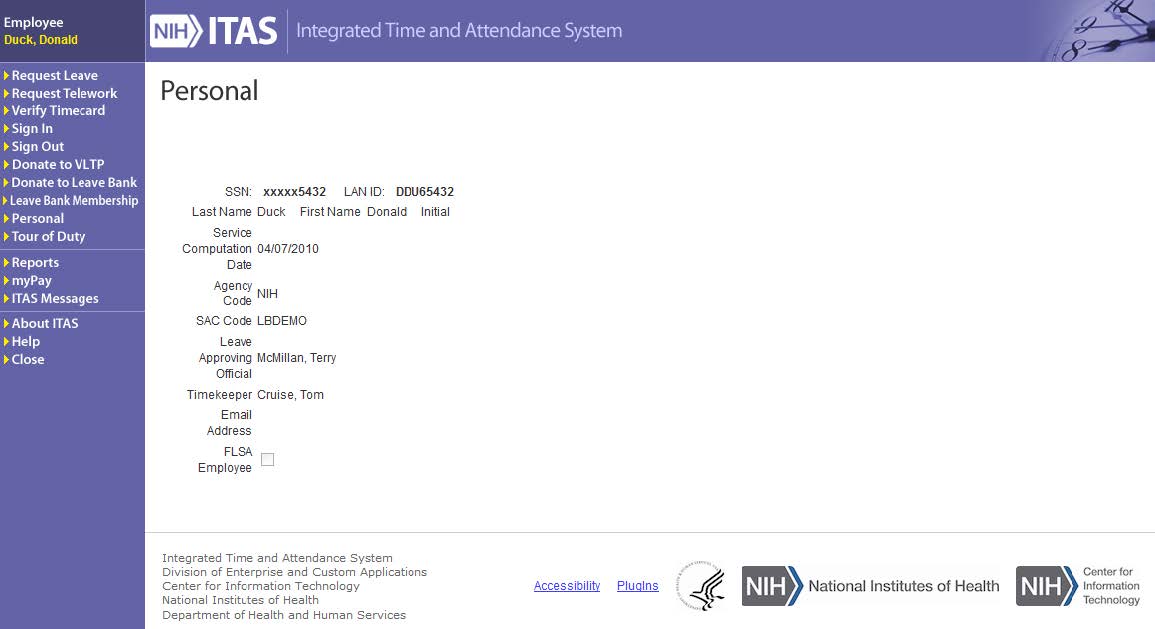1155x629 pixels.
Task: Open Donate to Leave Bank
Action: click(x=74, y=183)
